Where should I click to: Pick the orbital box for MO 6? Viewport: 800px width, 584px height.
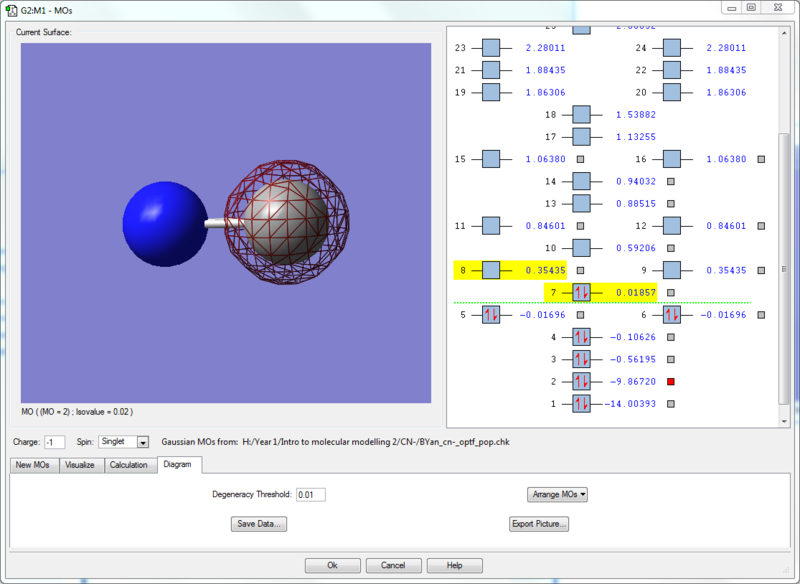[x=671, y=315]
